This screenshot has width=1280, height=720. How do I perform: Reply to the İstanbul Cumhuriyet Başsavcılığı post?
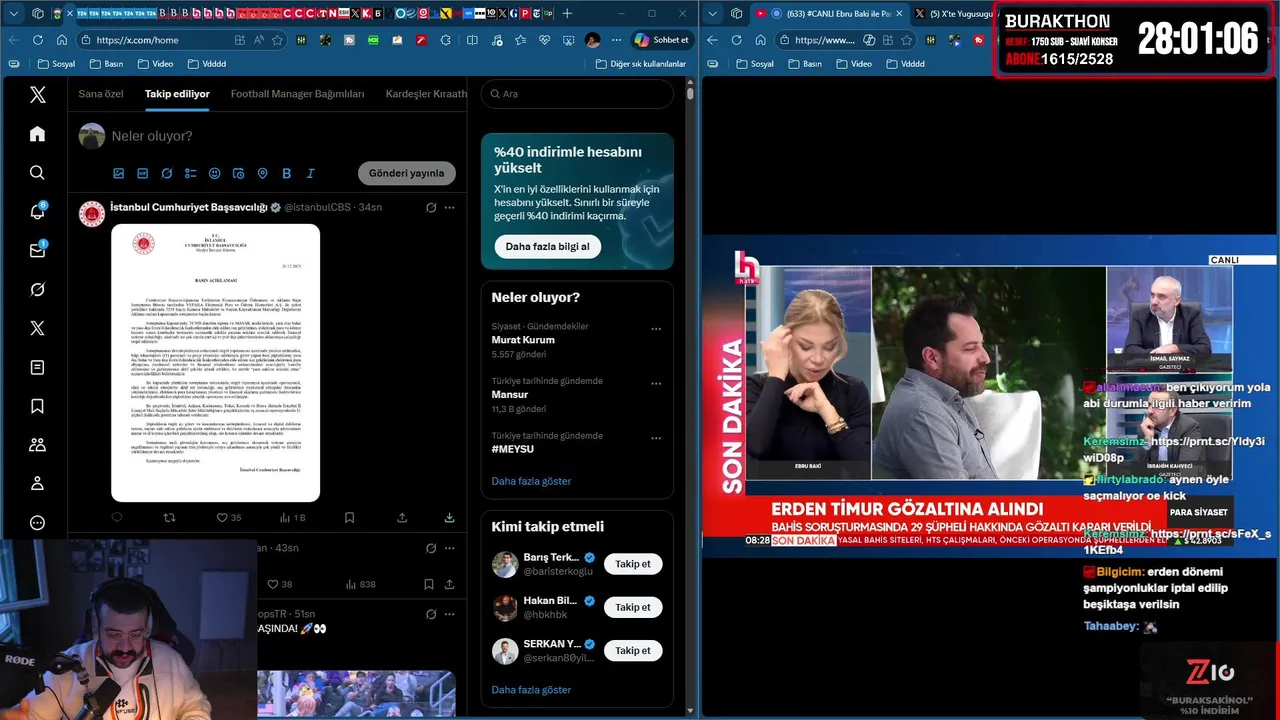pos(117,518)
